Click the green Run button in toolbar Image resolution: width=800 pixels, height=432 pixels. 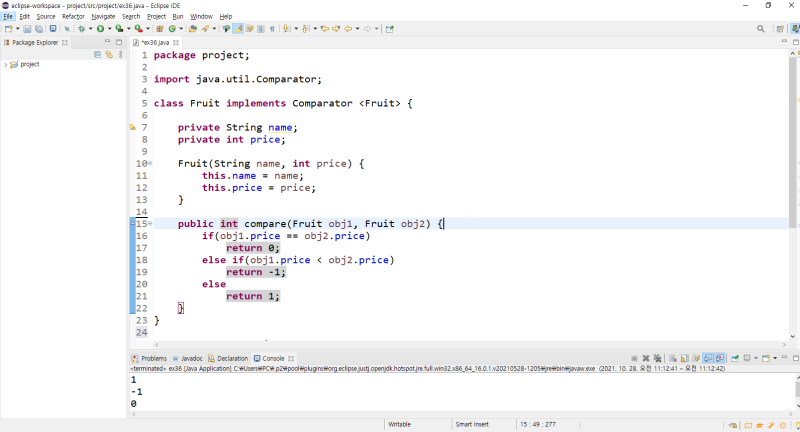point(100,29)
